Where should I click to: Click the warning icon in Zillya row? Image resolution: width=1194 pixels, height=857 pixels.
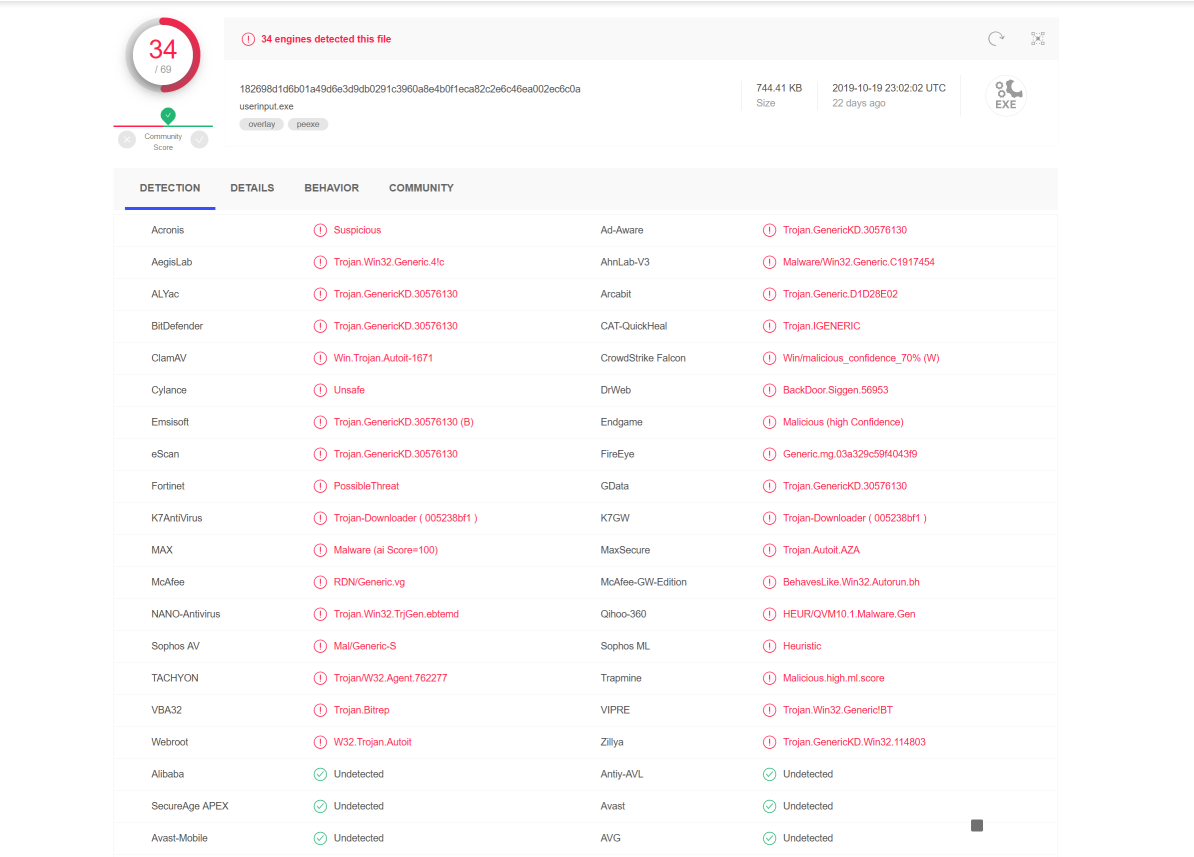(769, 742)
